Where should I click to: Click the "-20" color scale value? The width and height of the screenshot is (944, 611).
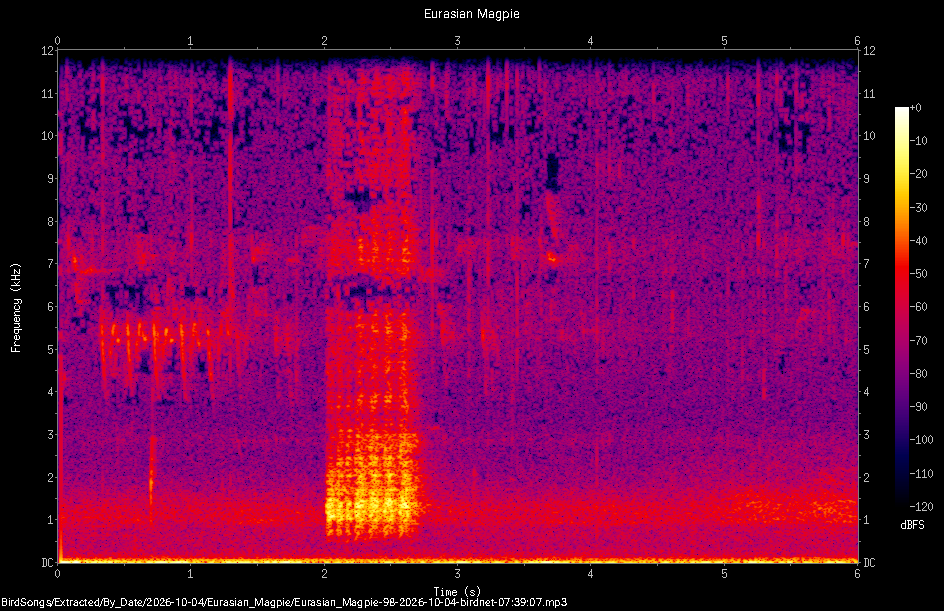coord(918,174)
